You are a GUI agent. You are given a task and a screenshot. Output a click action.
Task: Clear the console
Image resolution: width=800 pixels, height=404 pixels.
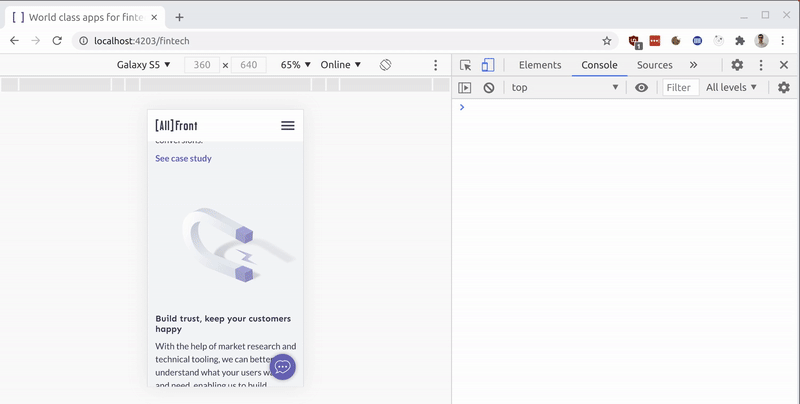point(489,88)
